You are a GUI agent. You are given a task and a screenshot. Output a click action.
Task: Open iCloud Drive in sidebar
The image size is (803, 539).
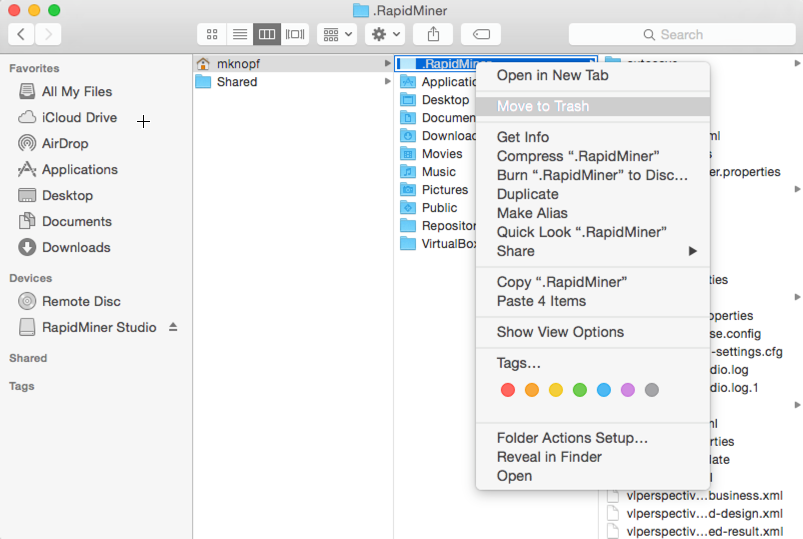tap(79, 117)
